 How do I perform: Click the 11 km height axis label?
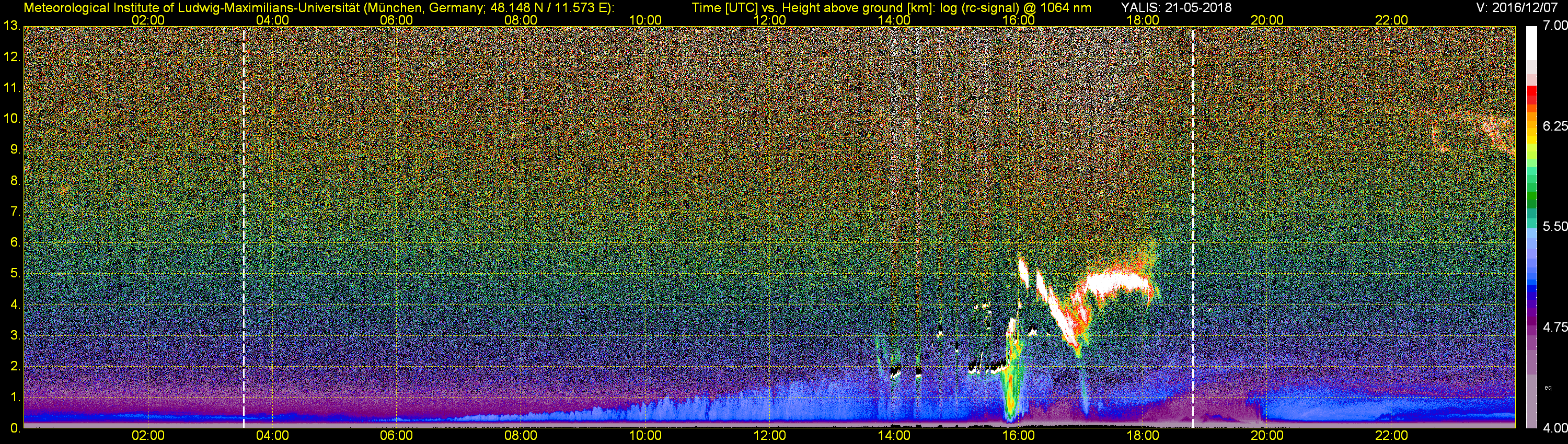[11, 88]
